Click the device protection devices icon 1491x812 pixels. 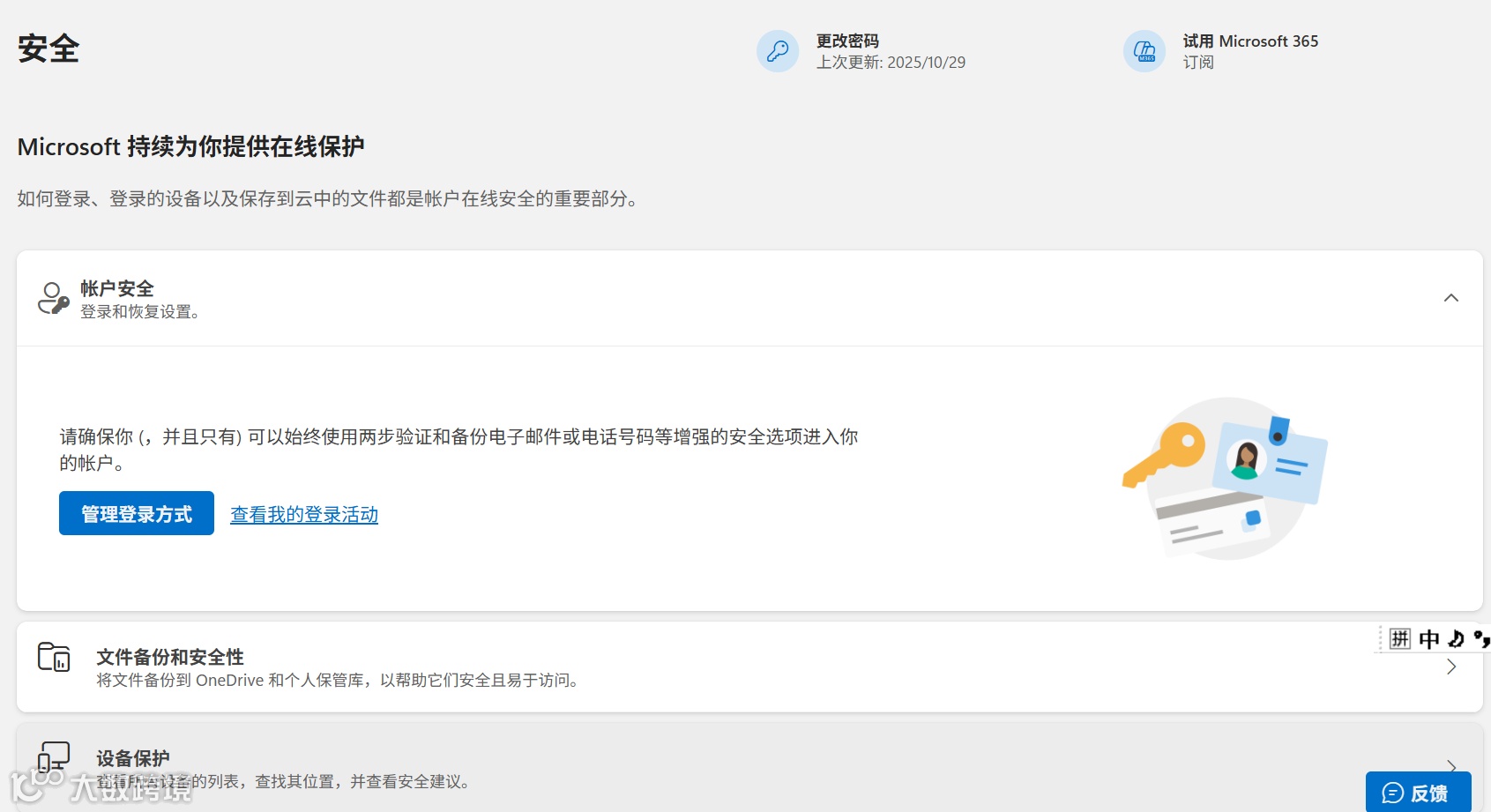(x=54, y=758)
